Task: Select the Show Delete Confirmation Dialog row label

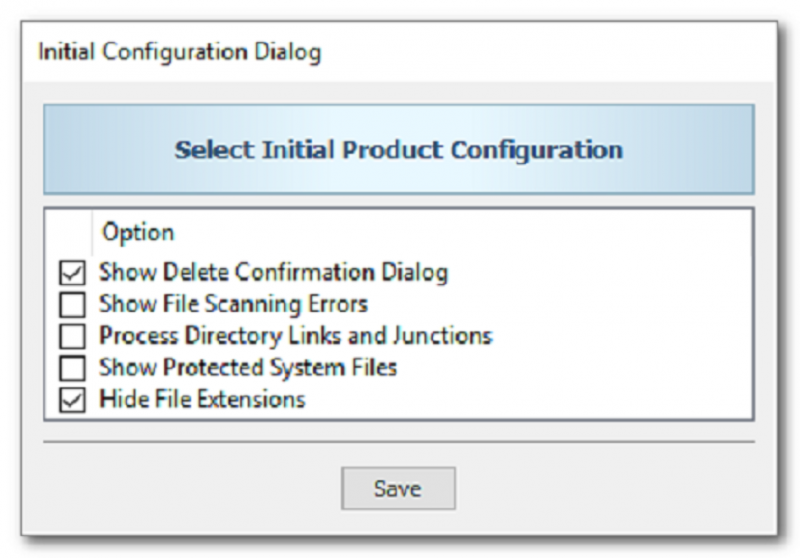Action: (272, 272)
